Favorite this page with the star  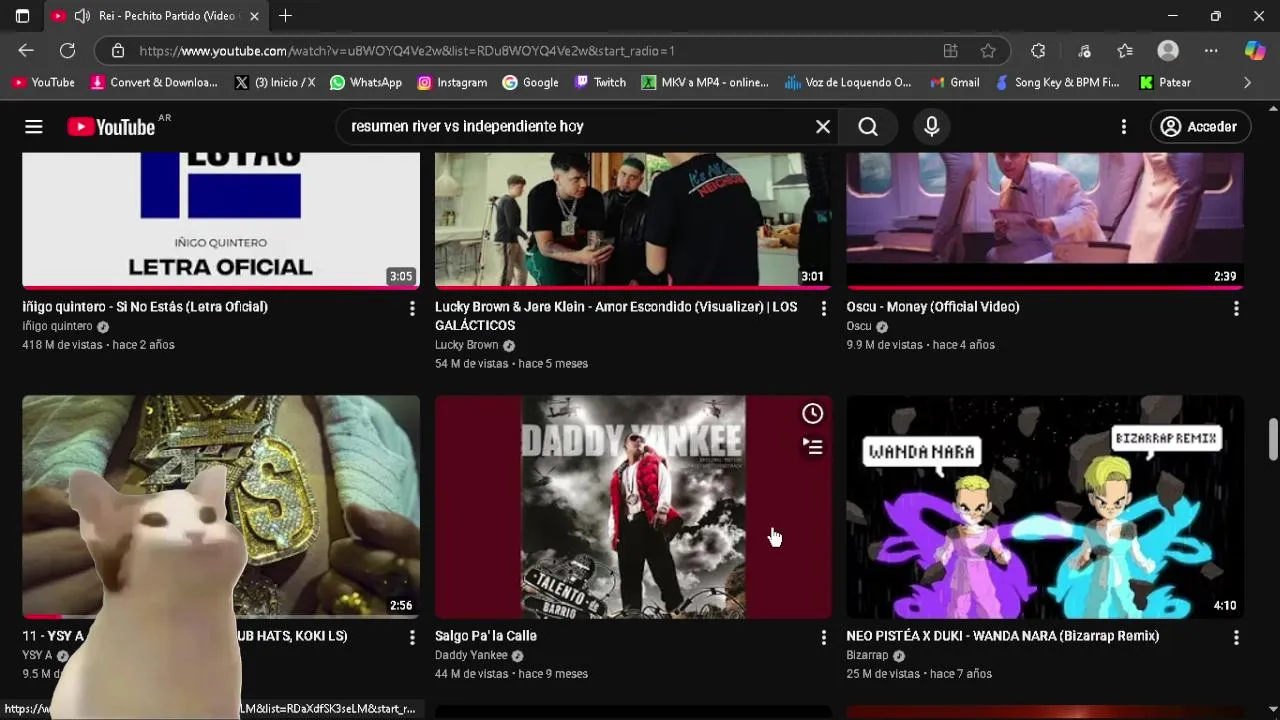[x=988, y=51]
